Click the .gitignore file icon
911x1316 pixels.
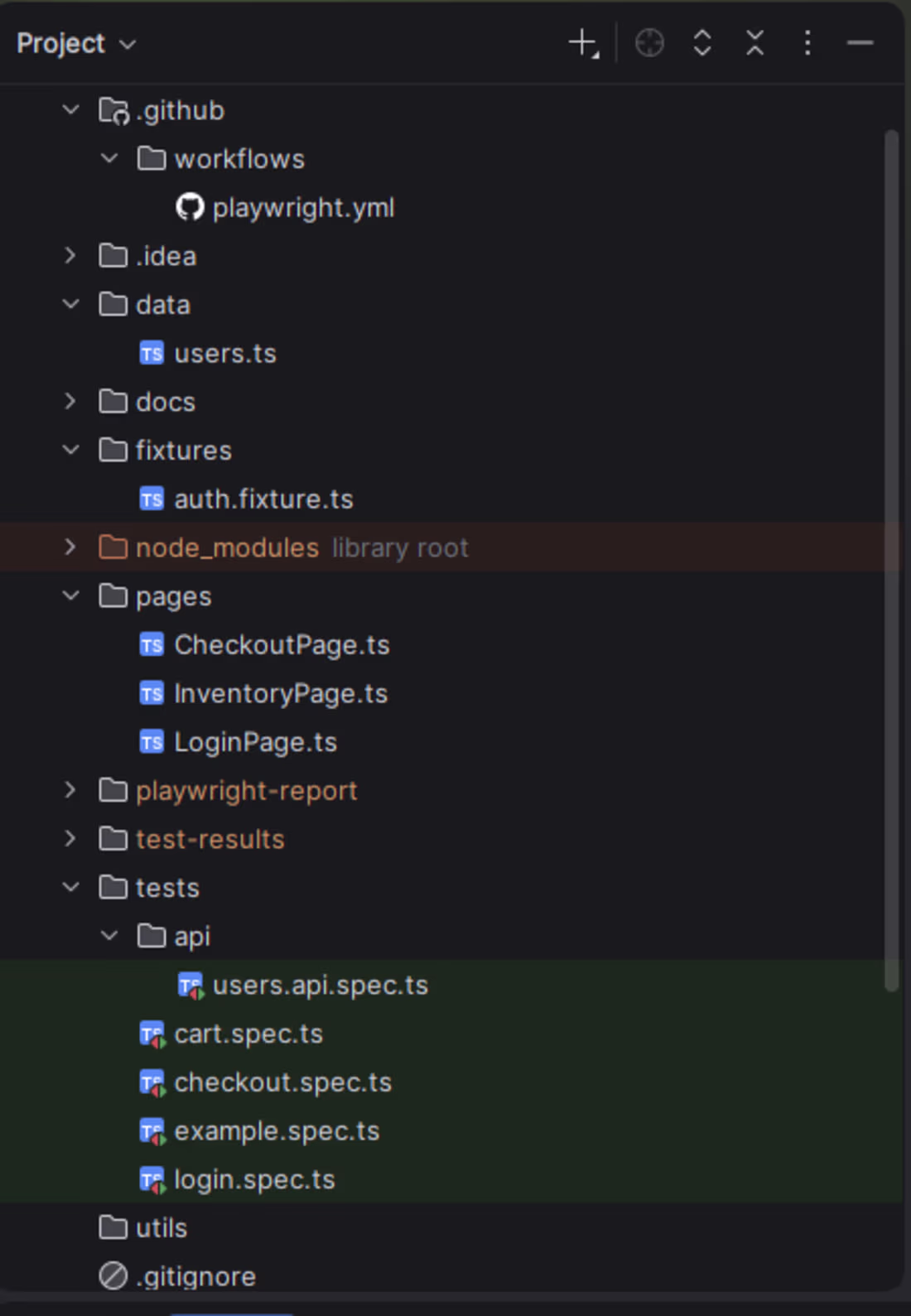click(113, 1276)
